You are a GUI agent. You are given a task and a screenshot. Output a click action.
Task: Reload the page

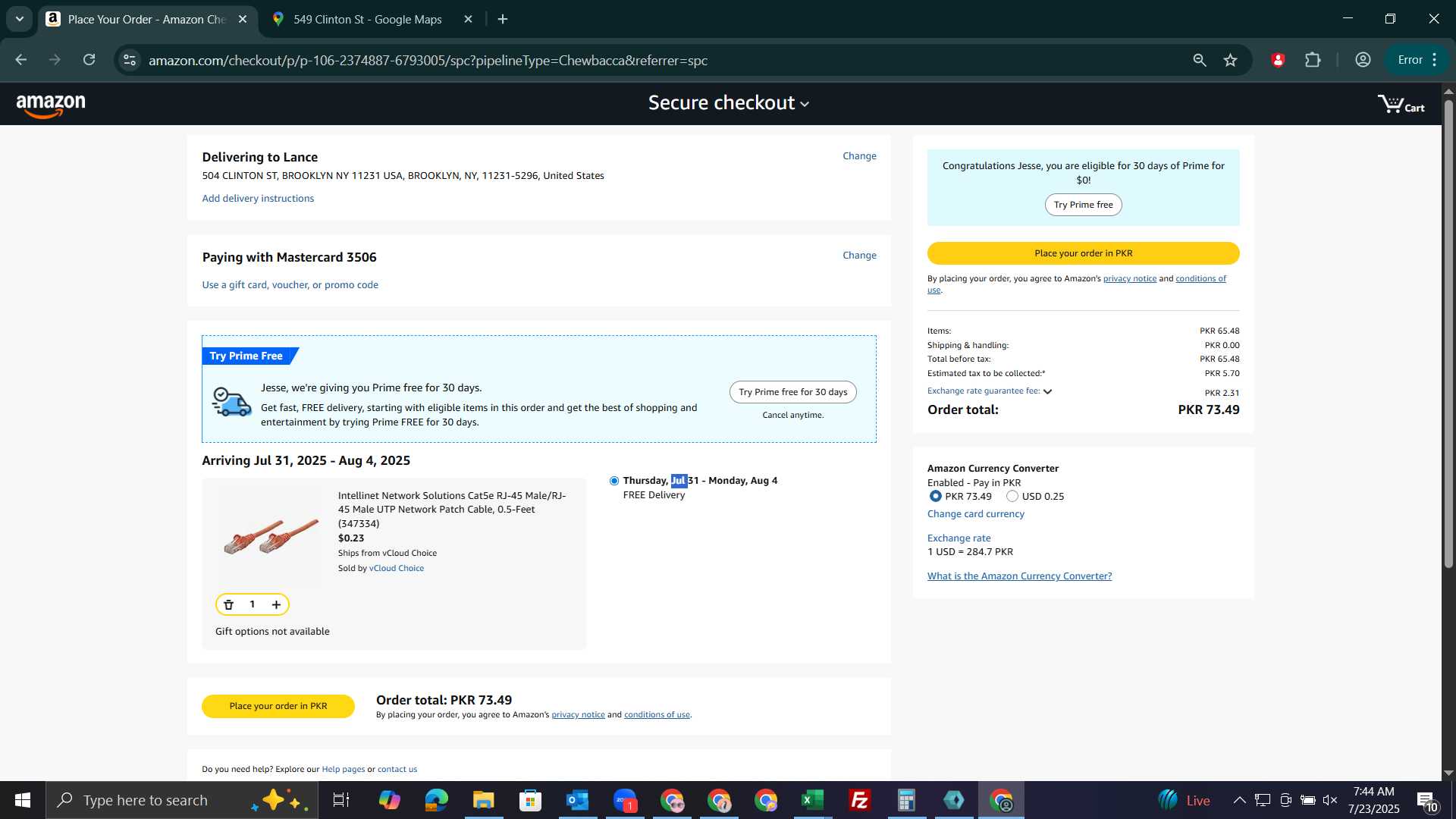coord(89,60)
